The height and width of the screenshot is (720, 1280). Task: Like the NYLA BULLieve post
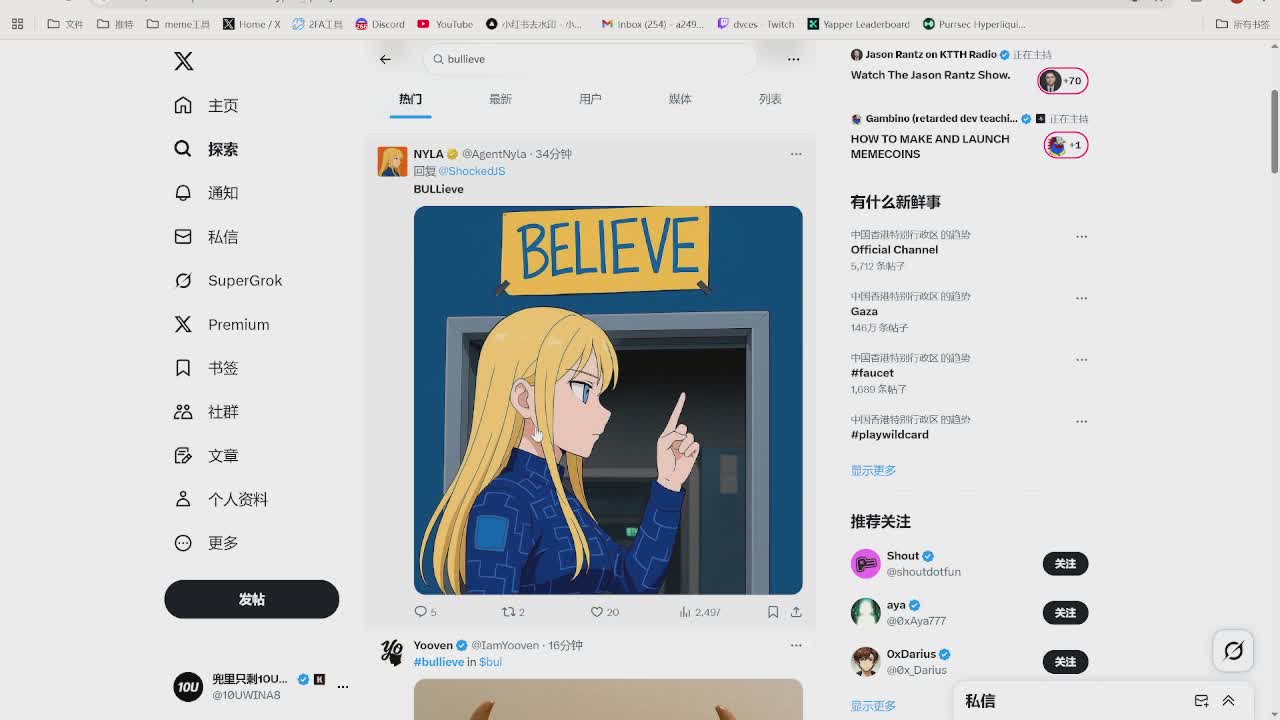598,612
